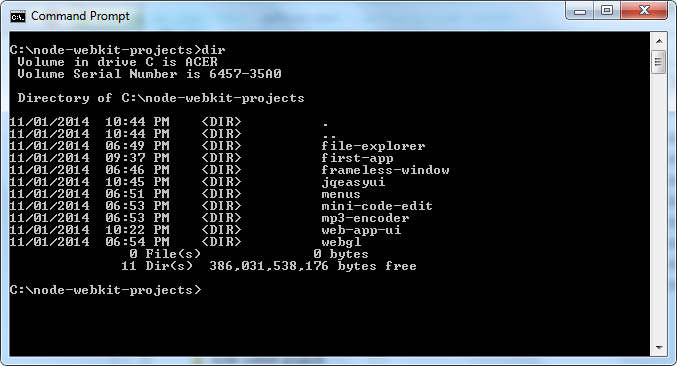This screenshot has width=677, height=366.
Task: Click the 10:45 PM timestamp
Action: (x=137, y=182)
